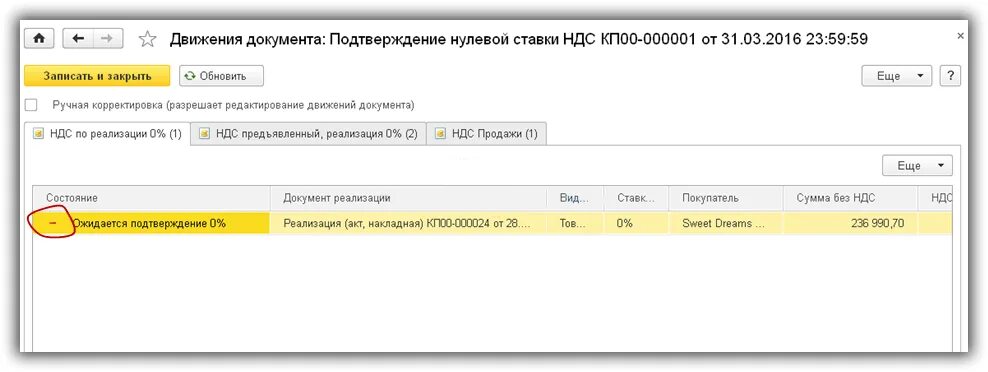The width and height of the screenshot is (988, 372).
Task: Select 0% rate cell
Action: 636,223
